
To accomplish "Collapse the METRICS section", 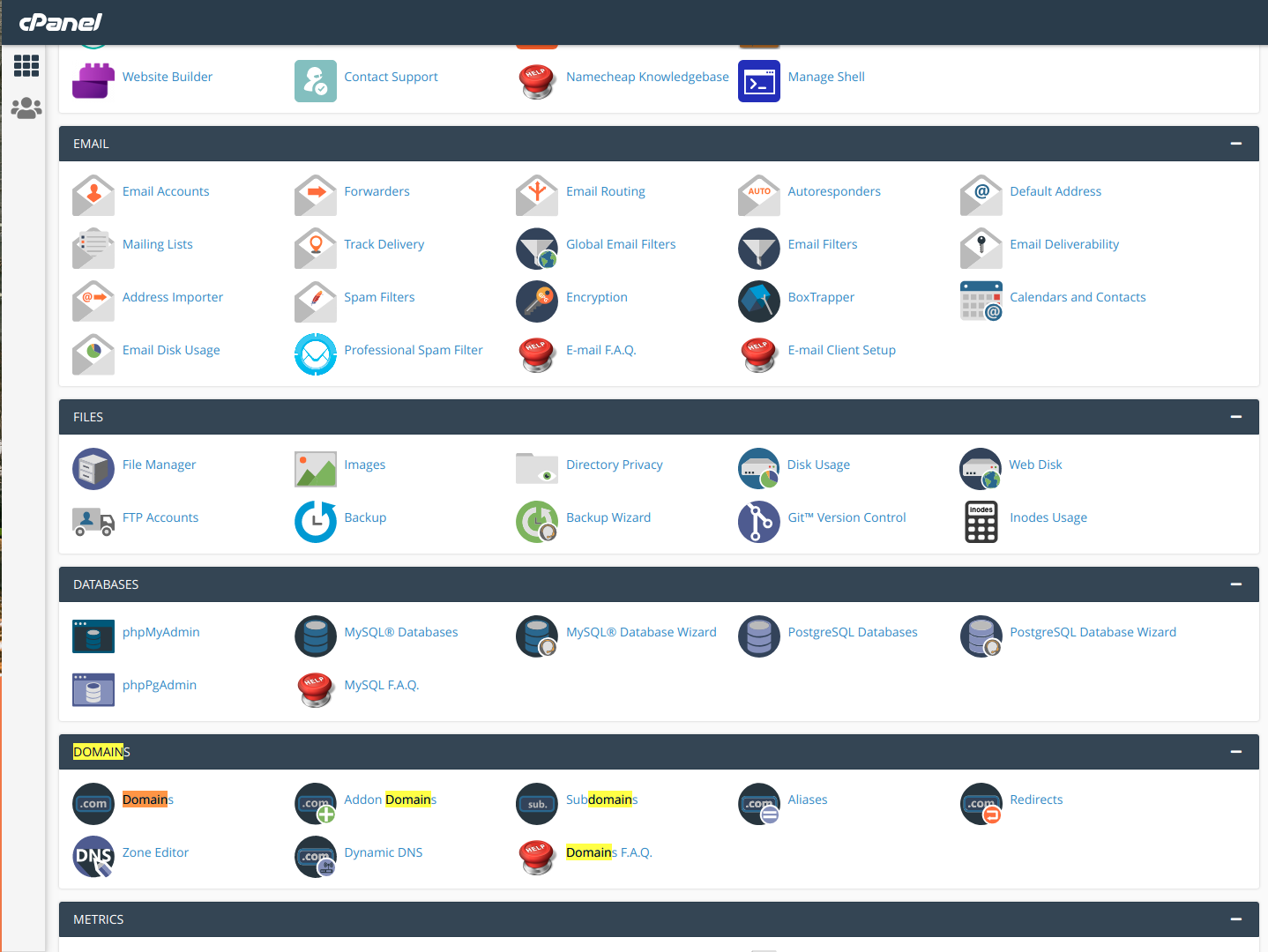I will (1235, 919).
